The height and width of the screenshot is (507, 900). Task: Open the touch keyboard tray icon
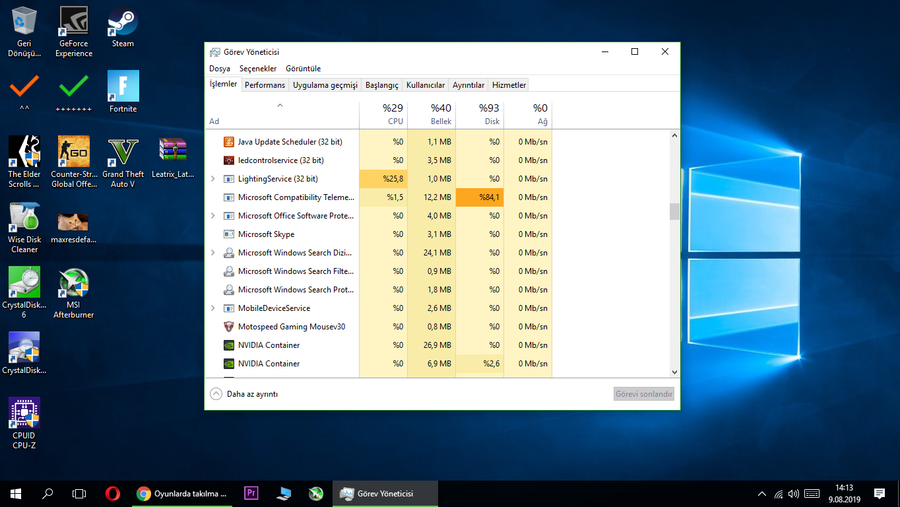click(x=812, y=494)
